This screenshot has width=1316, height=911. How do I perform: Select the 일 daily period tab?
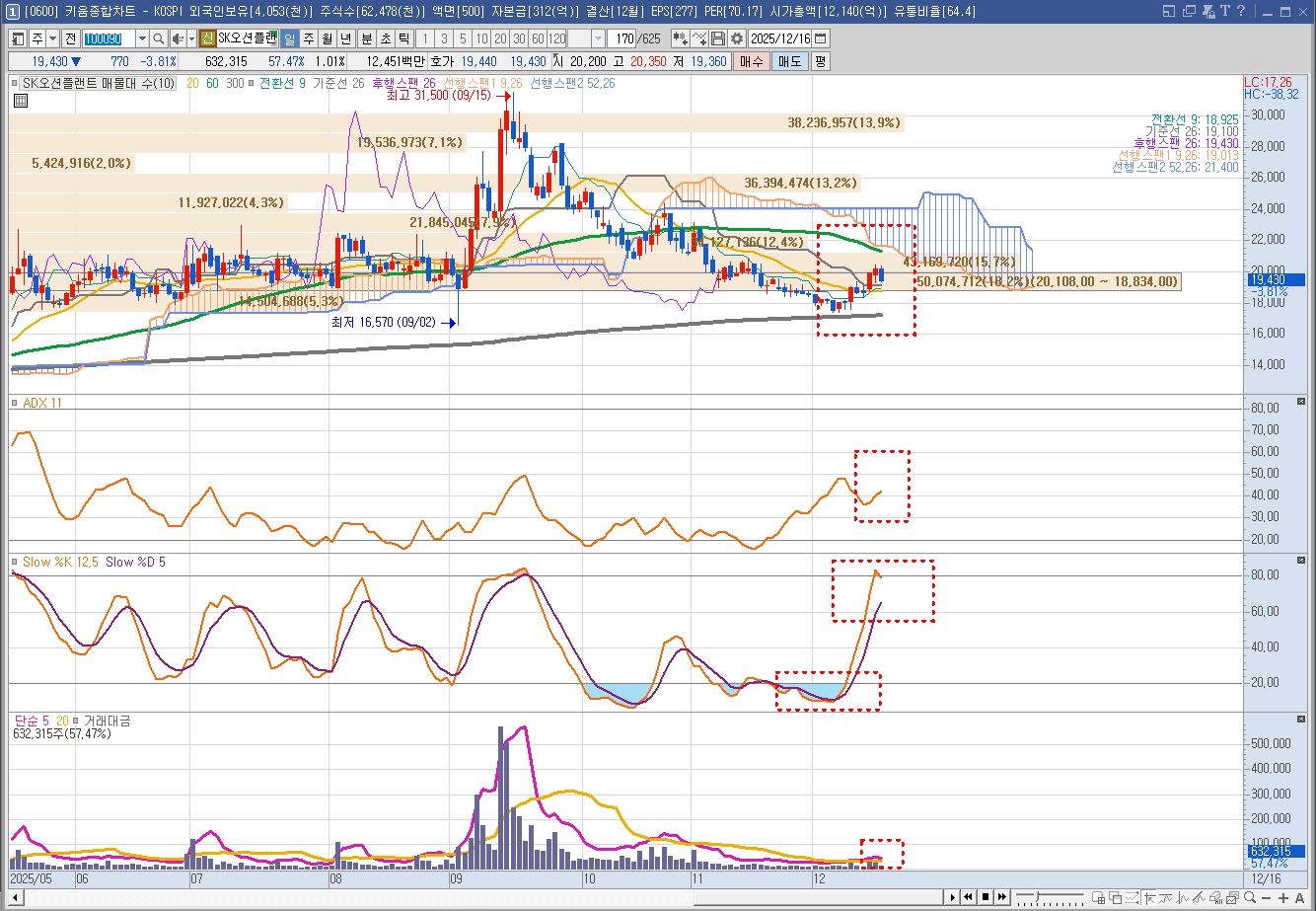pyautogui.click(x=289, y=38)
